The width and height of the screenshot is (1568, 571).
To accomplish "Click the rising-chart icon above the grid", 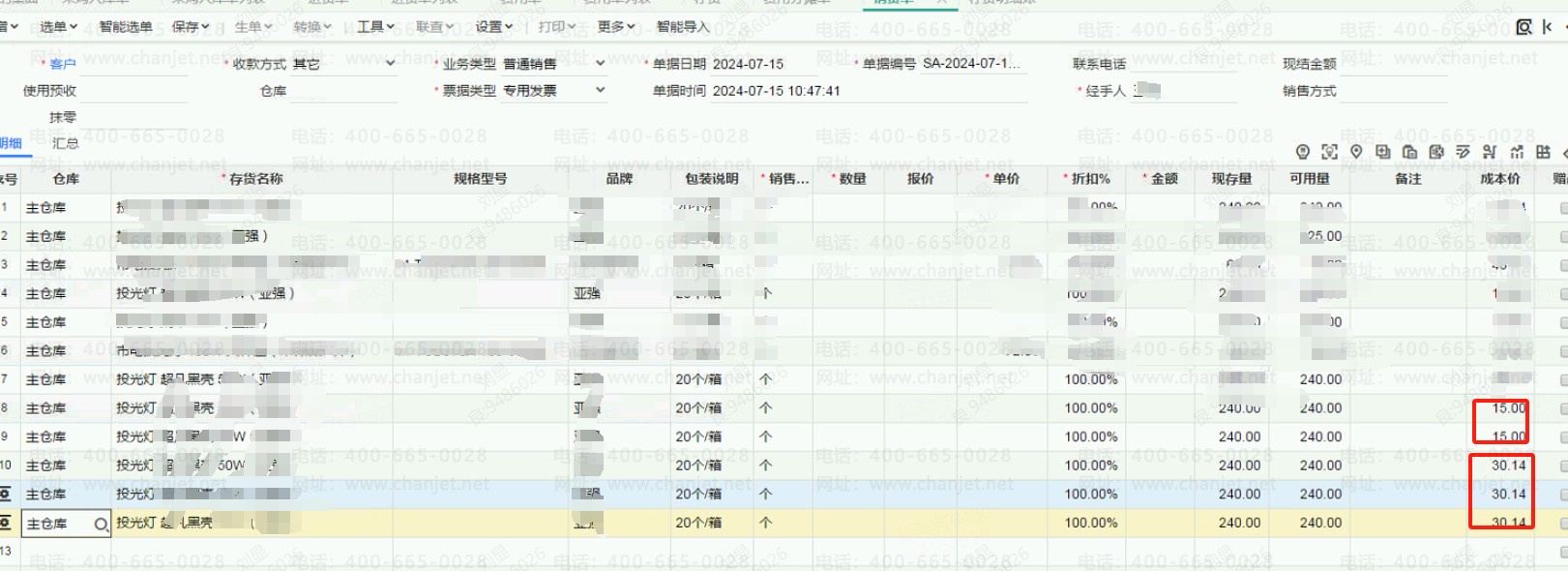I will (x=1517, y=152).
